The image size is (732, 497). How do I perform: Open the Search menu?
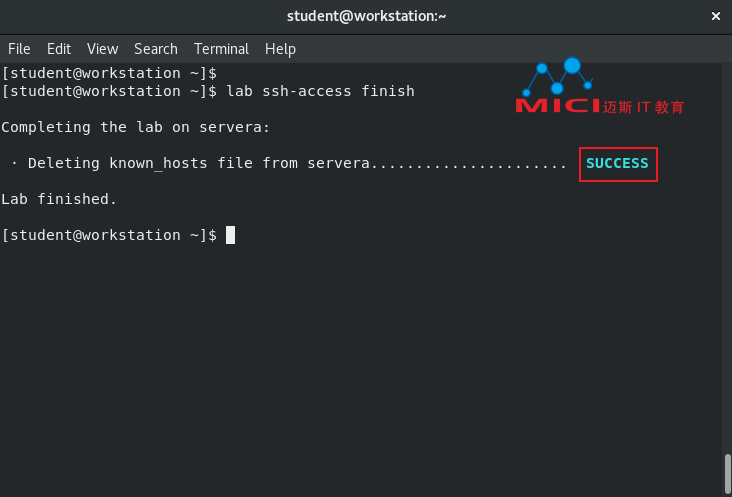point(156,49)
